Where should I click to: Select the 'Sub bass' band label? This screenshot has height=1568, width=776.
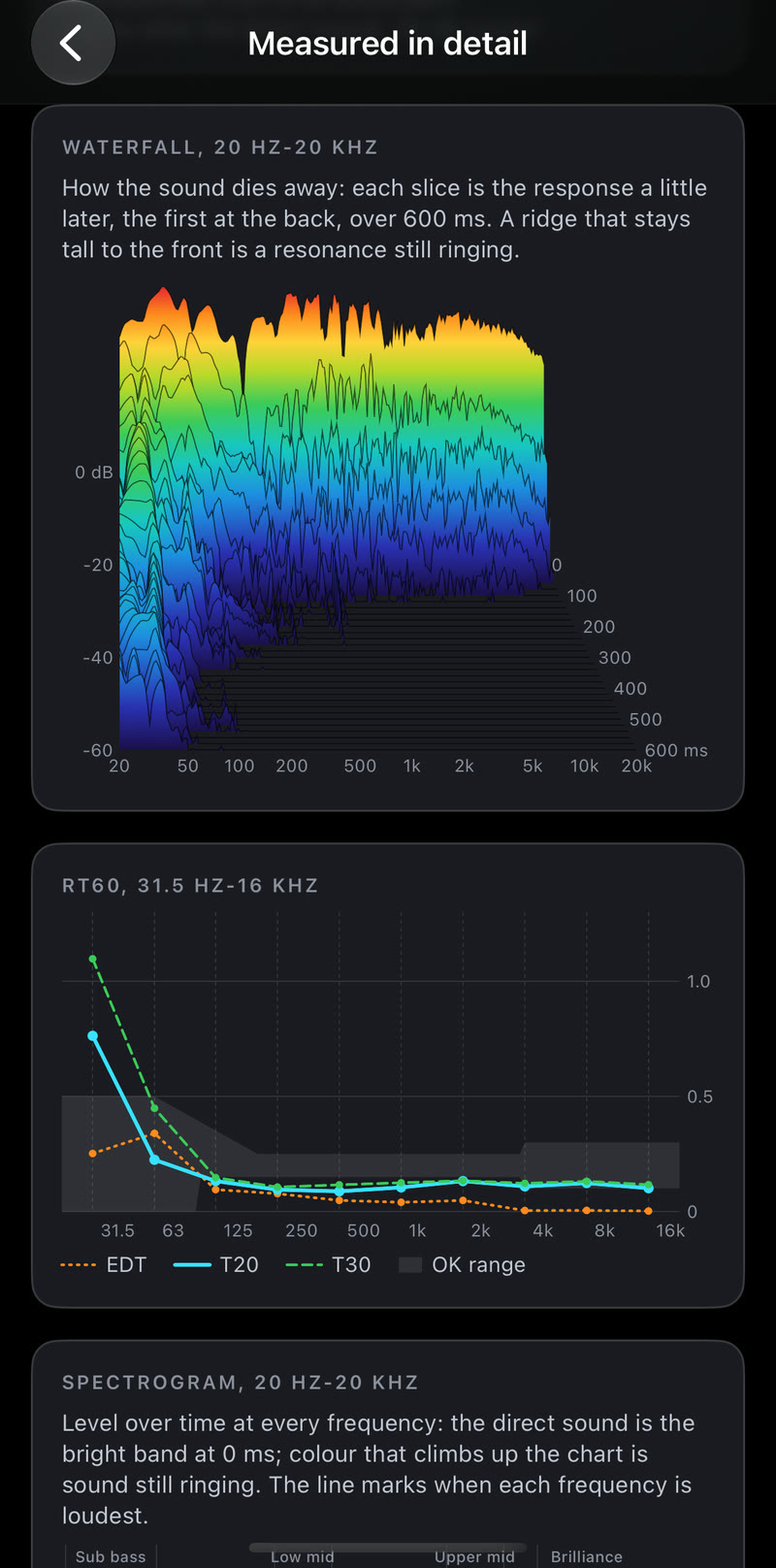point(111,1556)
